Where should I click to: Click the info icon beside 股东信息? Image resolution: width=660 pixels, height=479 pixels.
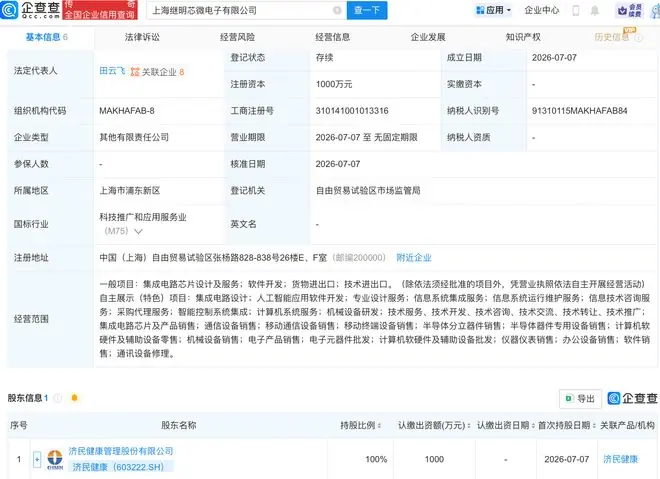[x=58, y=398]
